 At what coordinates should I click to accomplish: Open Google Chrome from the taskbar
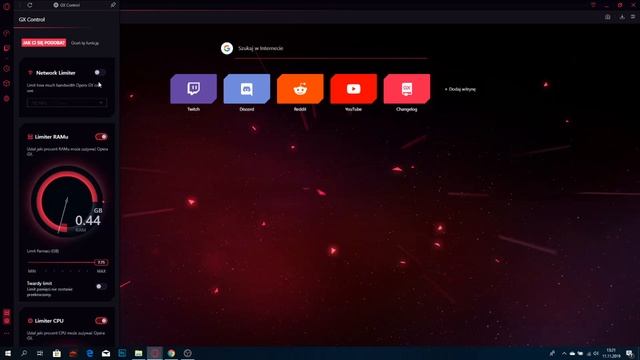(171, 353)
